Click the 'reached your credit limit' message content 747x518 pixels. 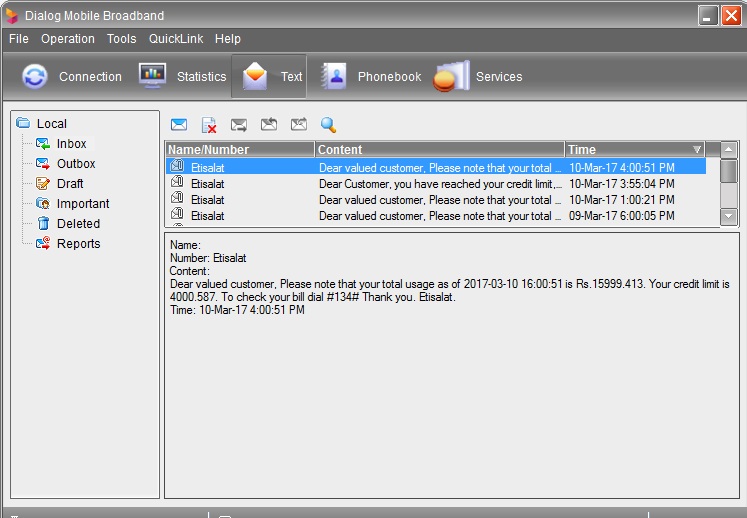(440, 183)
